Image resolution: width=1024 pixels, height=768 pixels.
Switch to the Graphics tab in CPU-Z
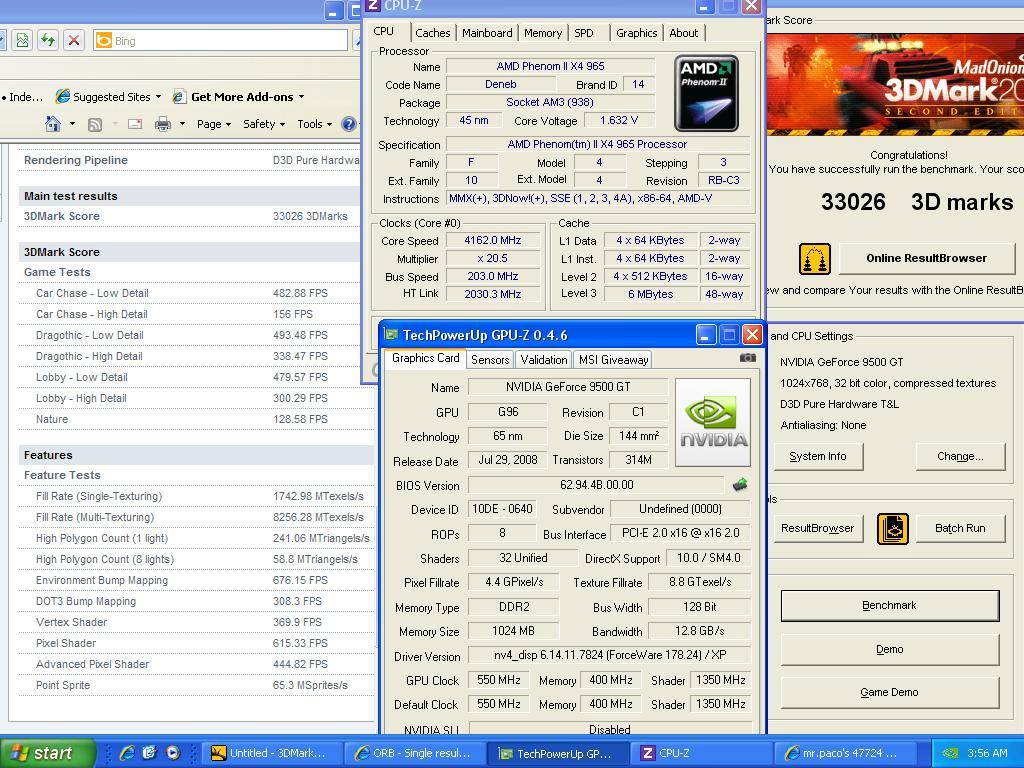point(637,33)
